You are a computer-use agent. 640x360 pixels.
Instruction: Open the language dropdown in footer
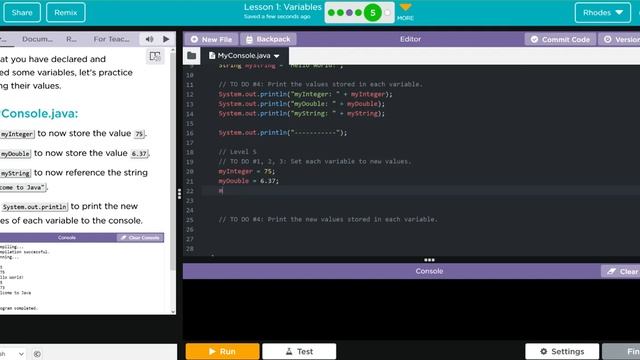tap(12, 354)
